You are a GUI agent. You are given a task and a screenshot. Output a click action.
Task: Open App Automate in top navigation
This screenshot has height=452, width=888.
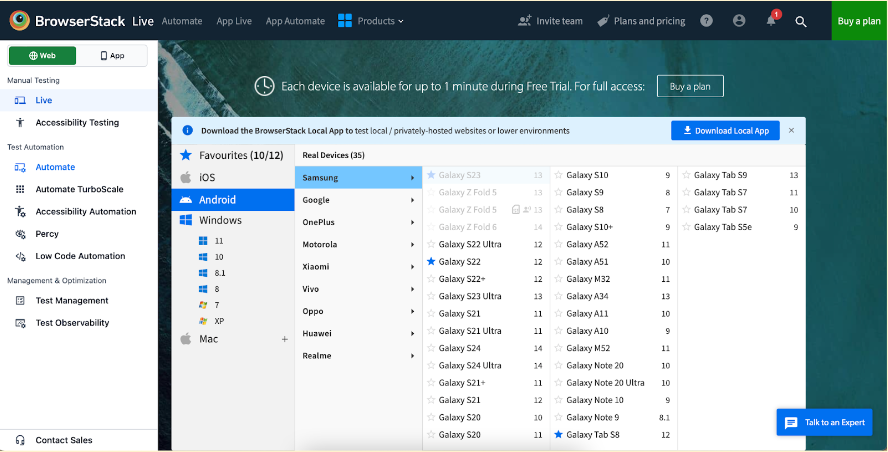pyautogui.click(x=295, y=21)
